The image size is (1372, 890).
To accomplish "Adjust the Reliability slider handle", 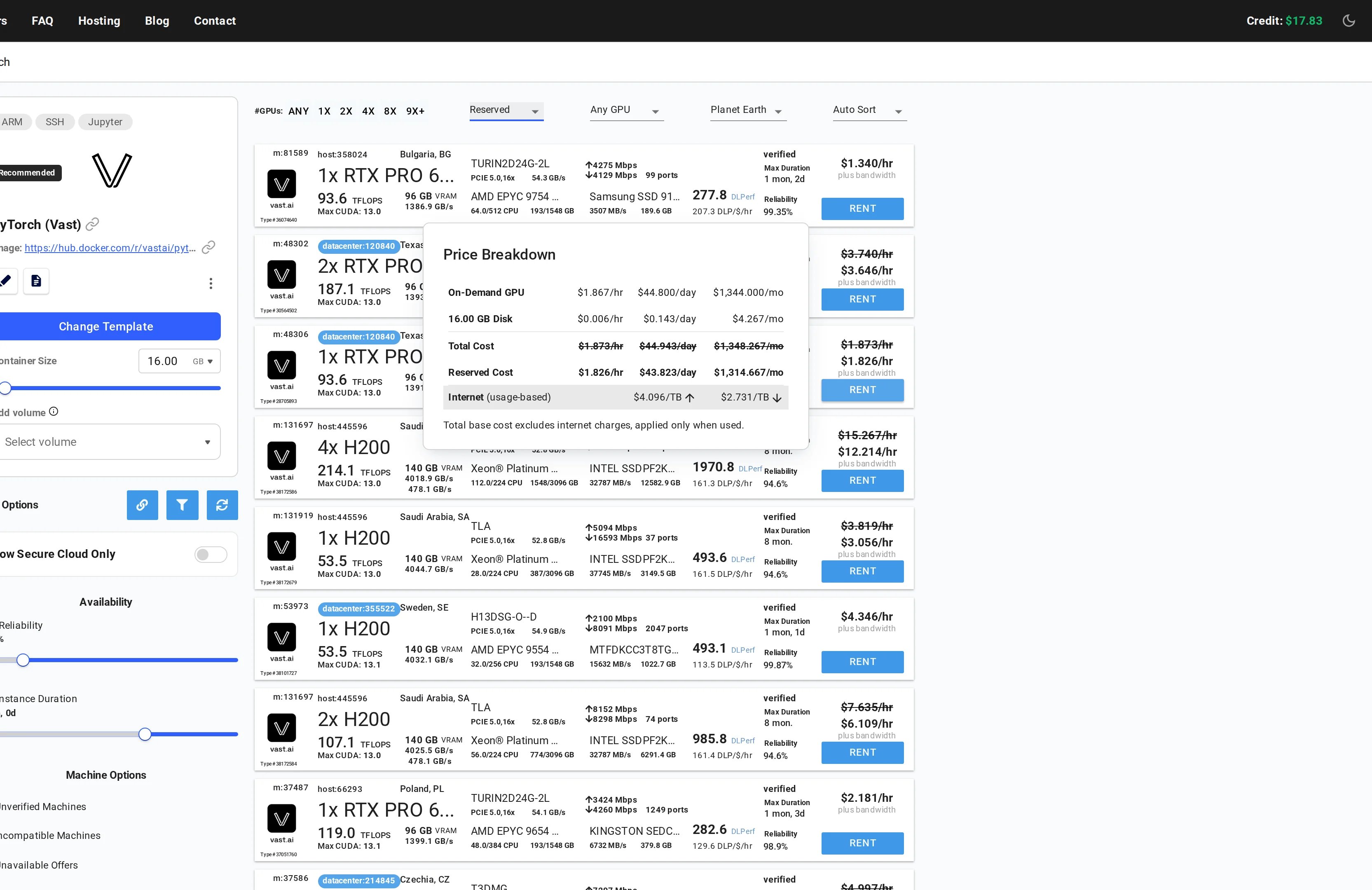I will [x=23, y=660].
